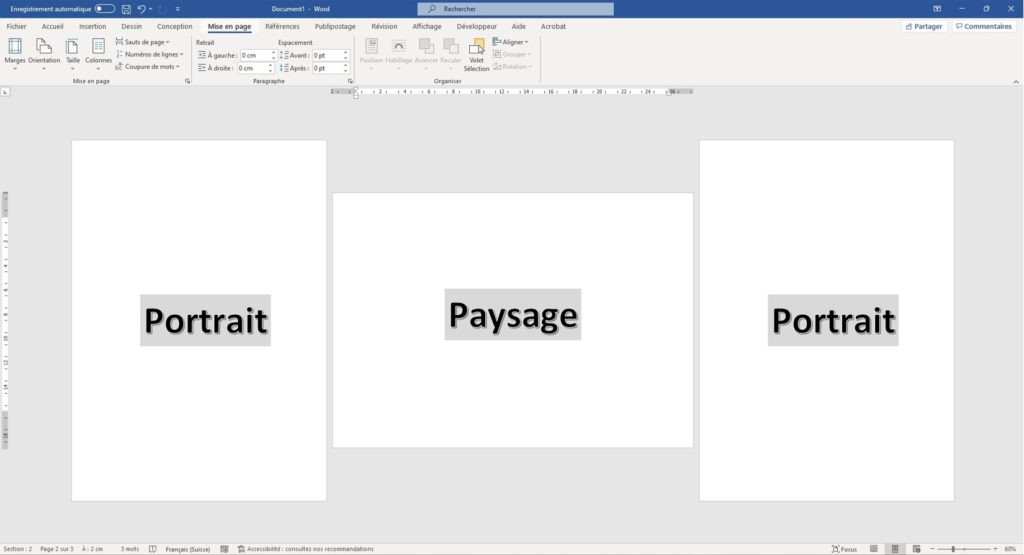This screenshot has height=555, width=1024.
Task: Click the Partager button
Action: pos(924,27)
